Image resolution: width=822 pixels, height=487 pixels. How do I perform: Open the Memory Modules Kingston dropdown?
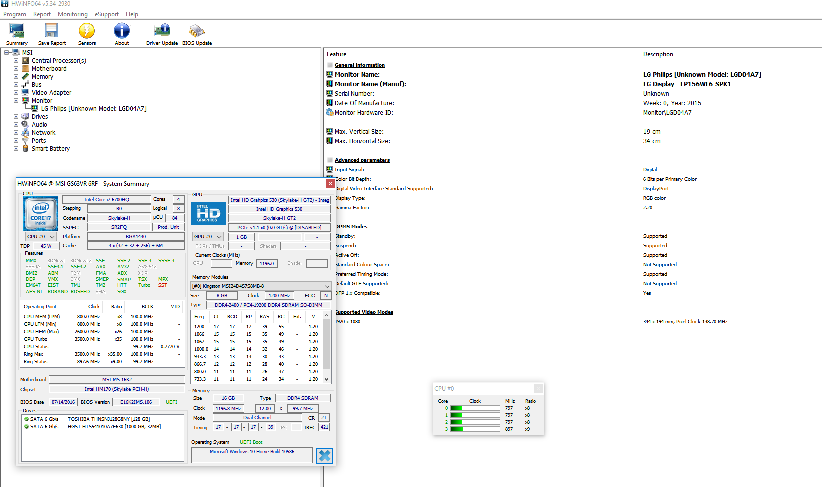(x=261, y=286)
